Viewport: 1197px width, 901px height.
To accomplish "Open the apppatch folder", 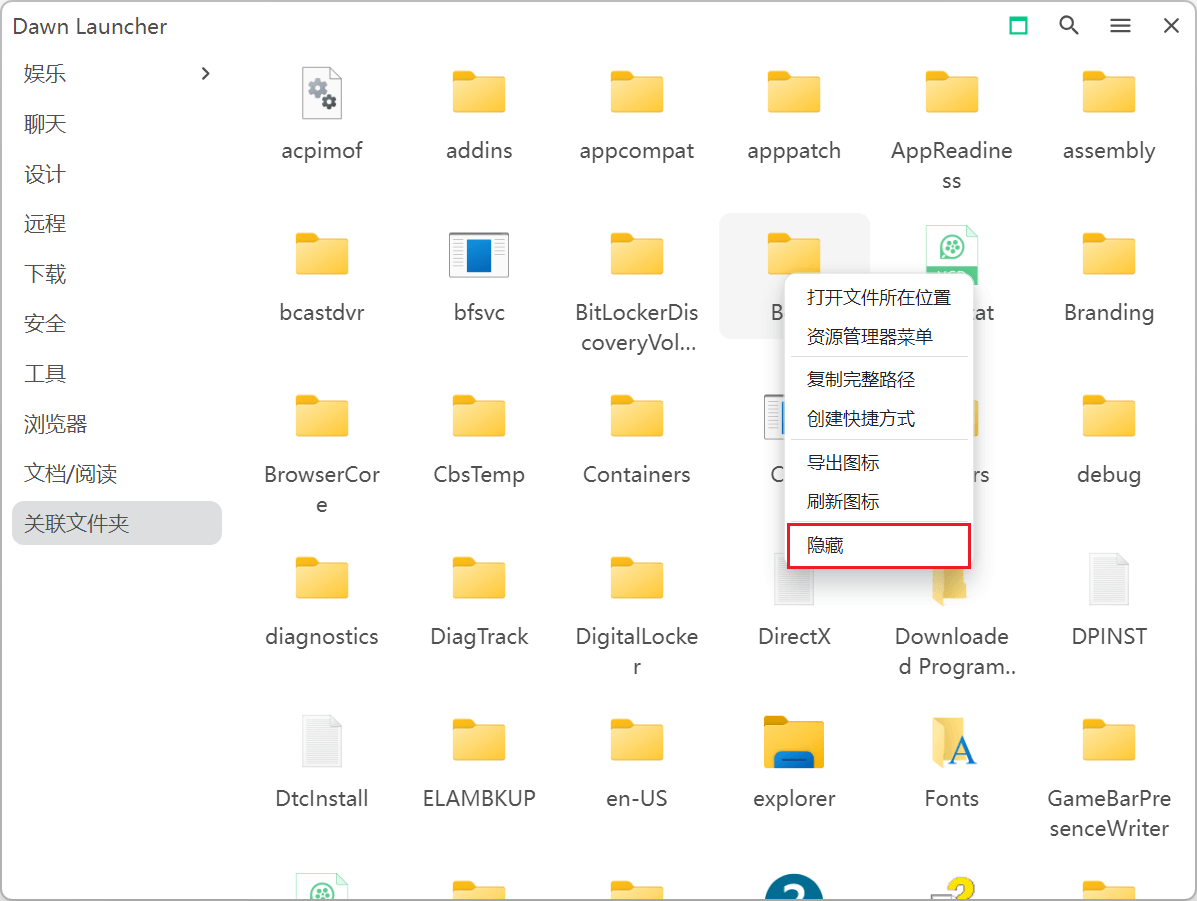I will (794, 92).
